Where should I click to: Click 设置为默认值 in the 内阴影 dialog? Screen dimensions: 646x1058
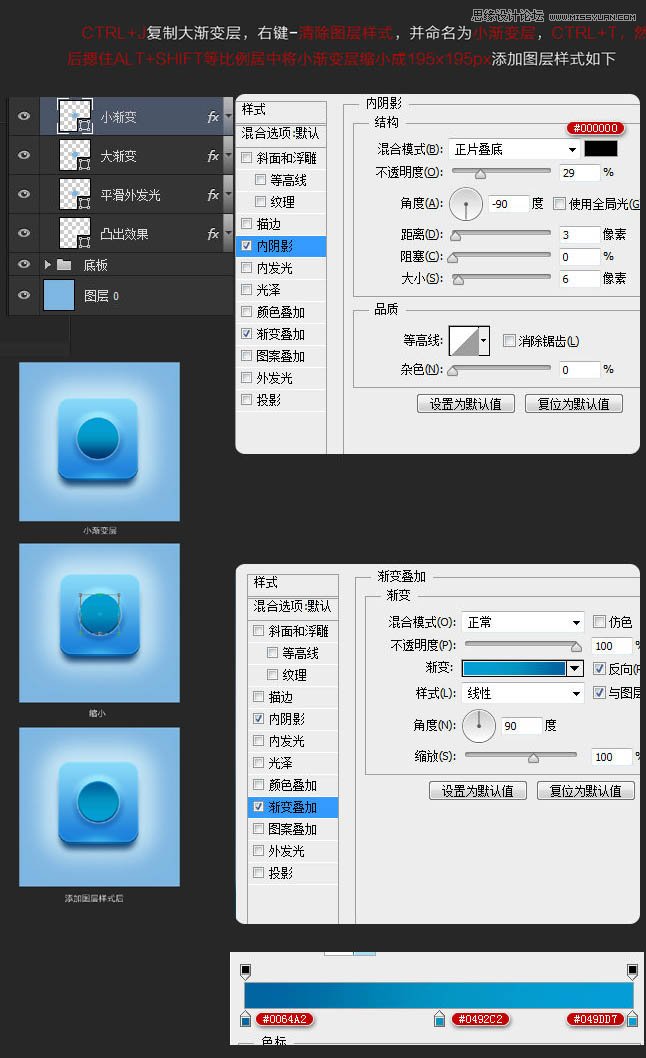click(466, 404)
